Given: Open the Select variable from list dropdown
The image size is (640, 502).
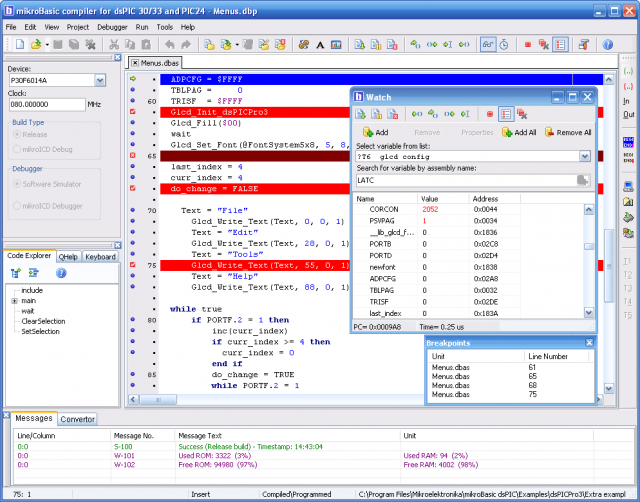Looking at the screenshot, I should tap(584, 156).
